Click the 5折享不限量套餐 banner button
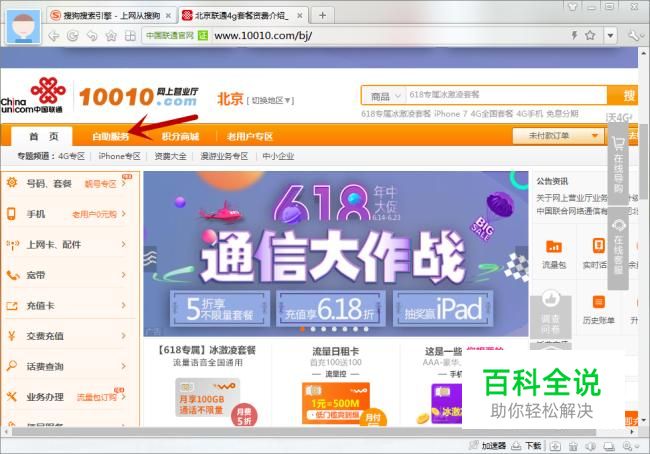Image resolution: width=650 pixels, height=454 pixels. tap(220, 308)
